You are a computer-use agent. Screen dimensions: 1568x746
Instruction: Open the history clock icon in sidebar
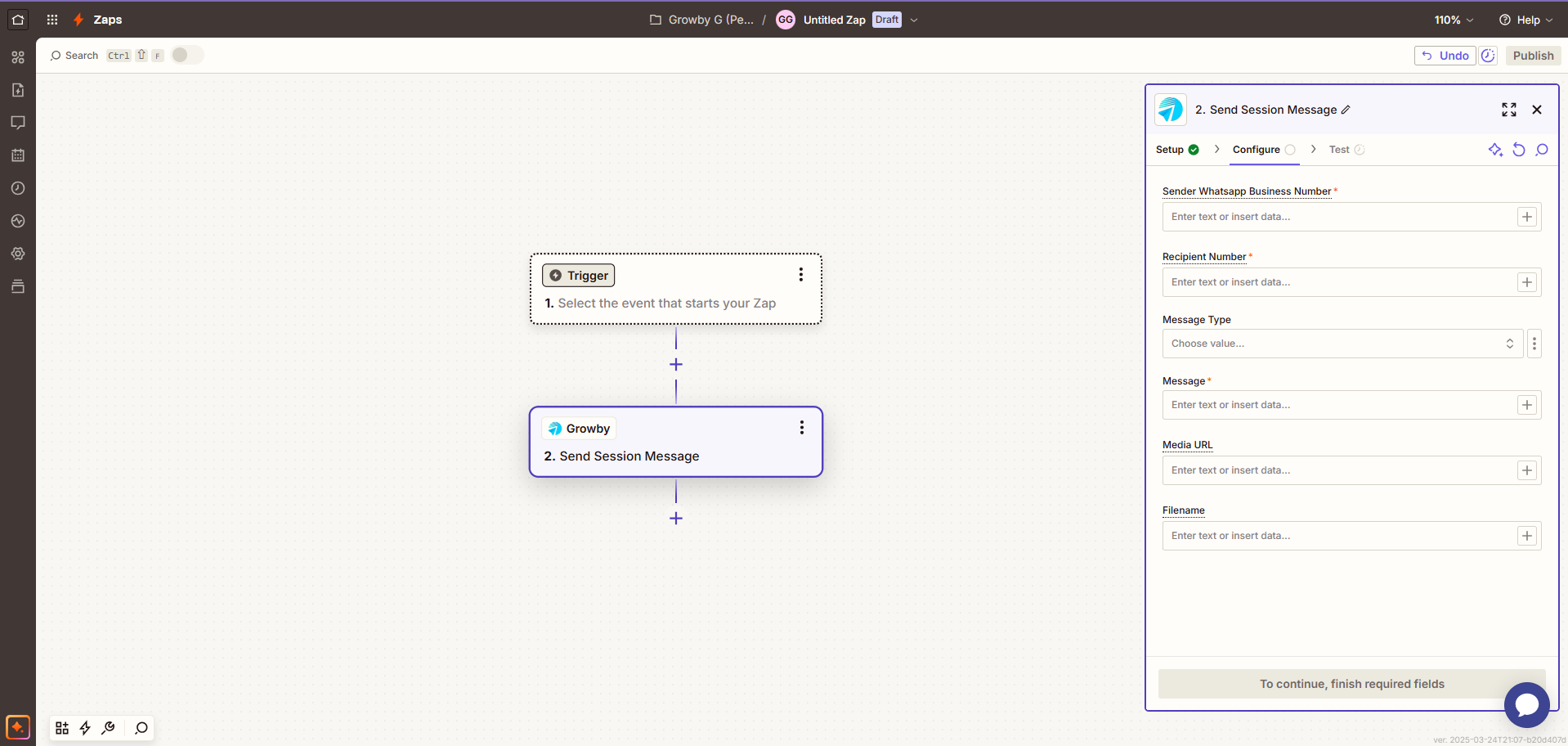(x=18, y=188)
